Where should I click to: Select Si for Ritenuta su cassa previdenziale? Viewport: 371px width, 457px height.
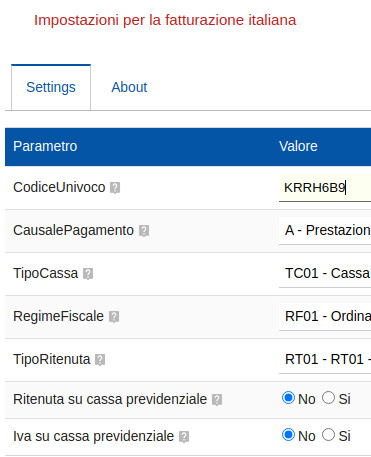(328, 398)
